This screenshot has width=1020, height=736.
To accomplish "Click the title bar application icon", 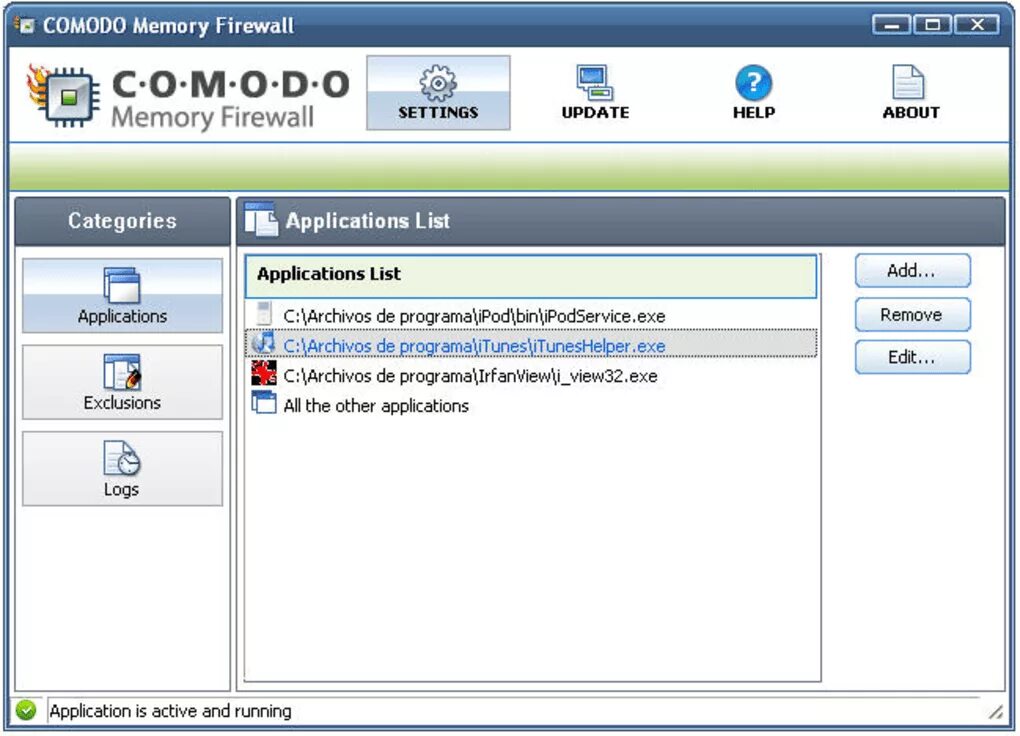I will click(25, 25).
